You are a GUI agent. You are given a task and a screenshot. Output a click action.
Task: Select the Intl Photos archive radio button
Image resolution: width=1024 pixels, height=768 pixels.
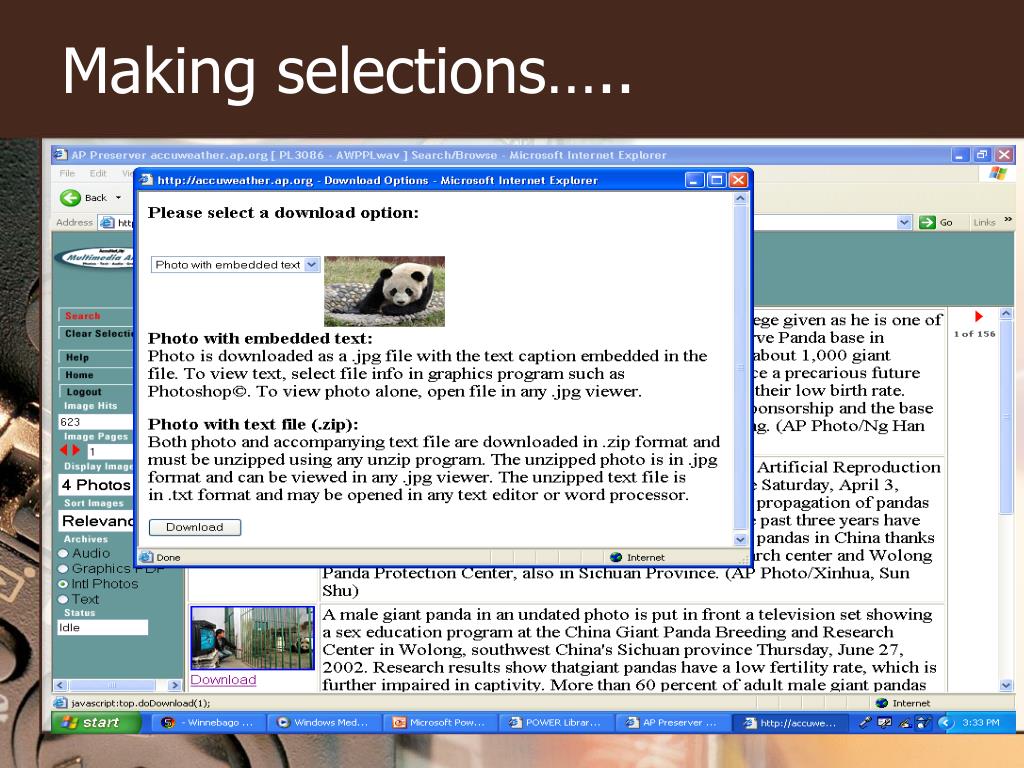[x=63, y=584]
